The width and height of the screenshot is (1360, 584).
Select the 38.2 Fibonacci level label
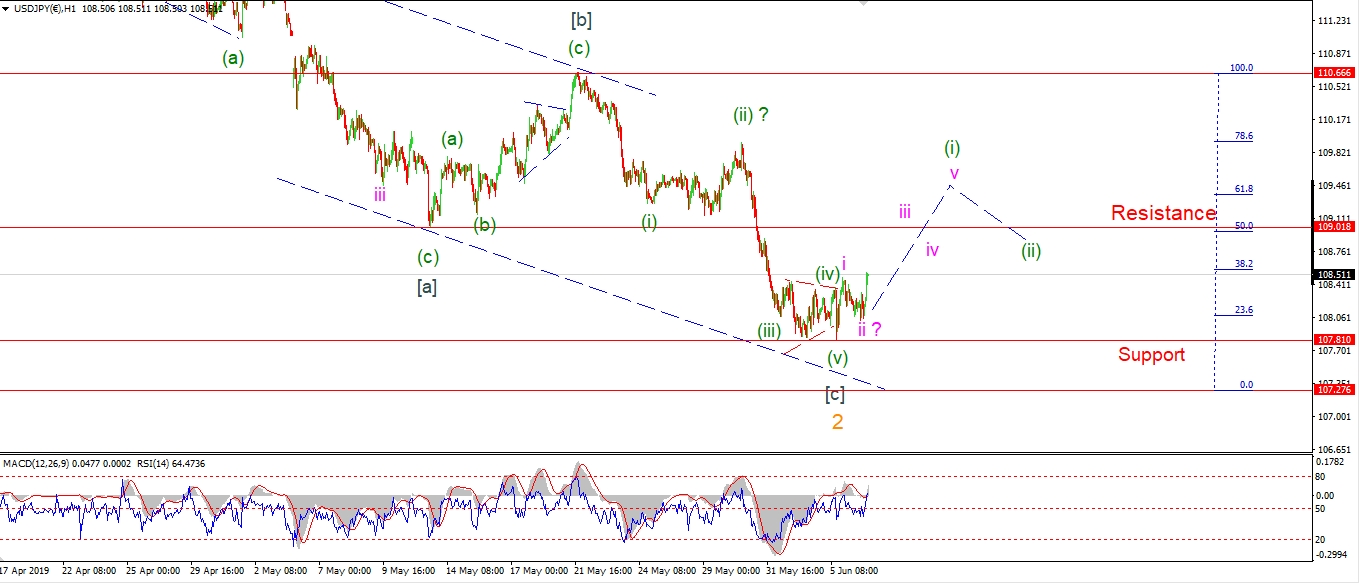tap(1244, 264)
